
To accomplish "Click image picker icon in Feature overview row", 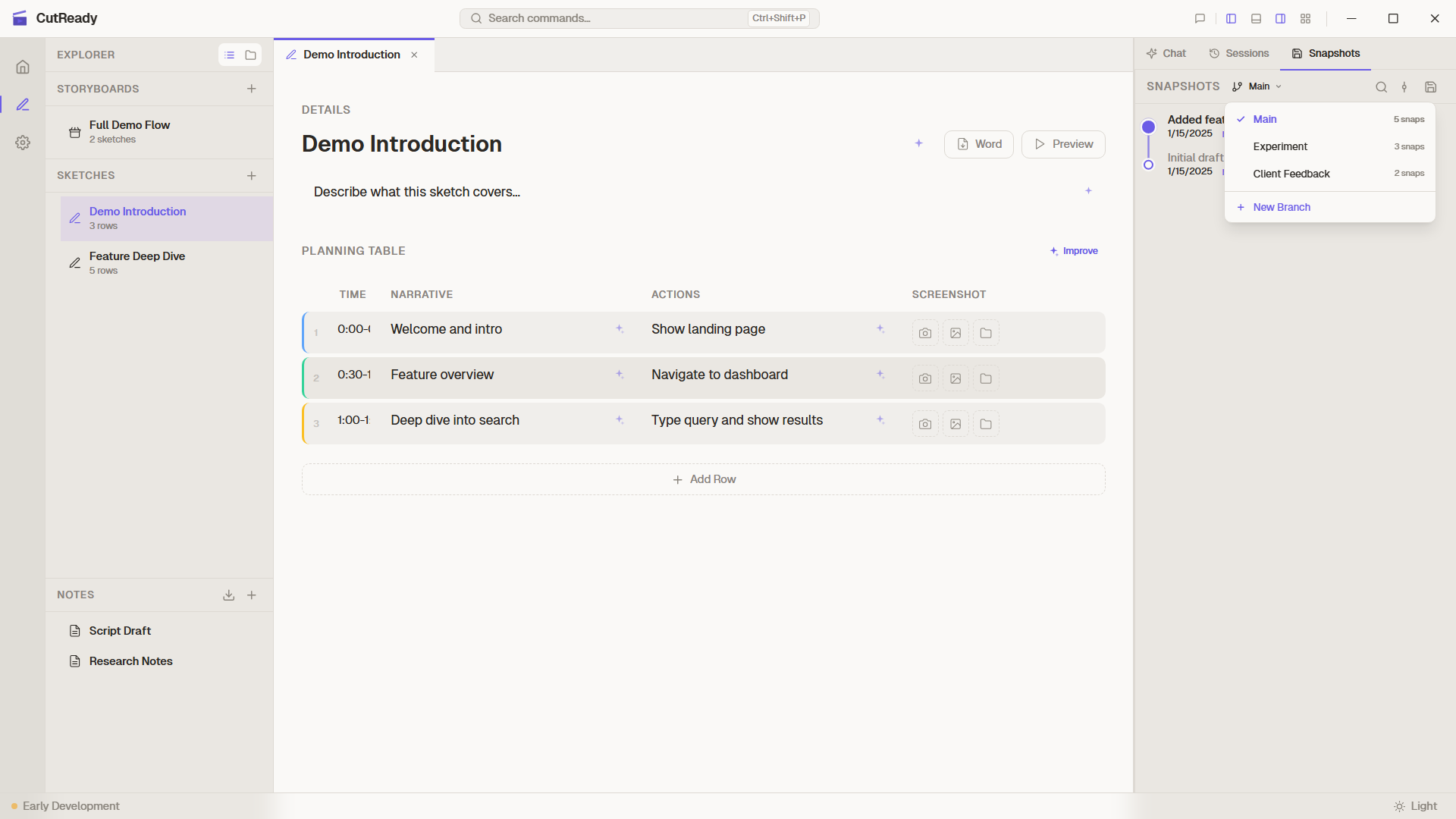I will pyautogui.click(x=955, y=378).
